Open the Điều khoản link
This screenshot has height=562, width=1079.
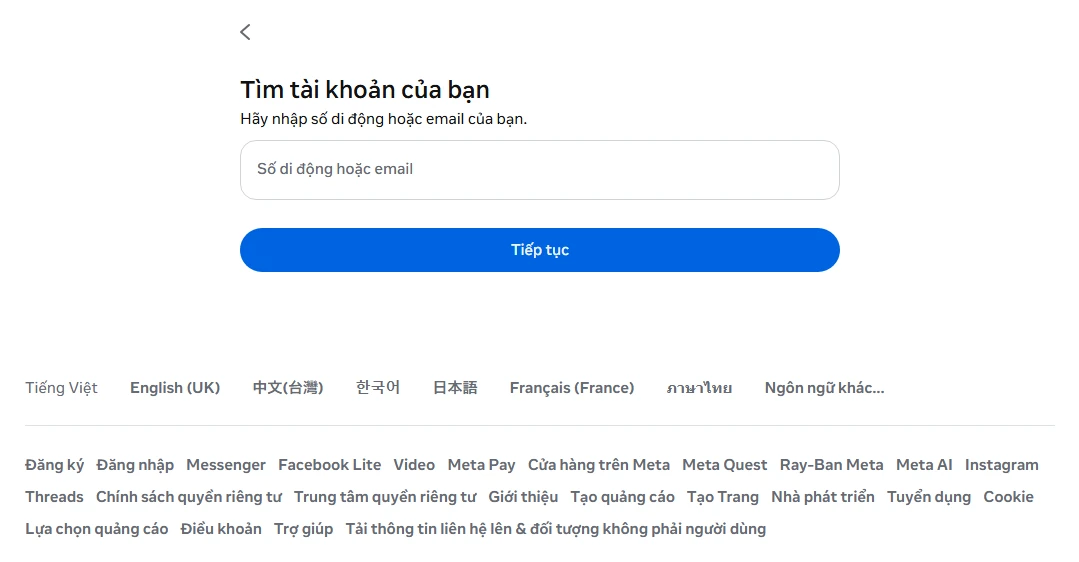click(221, 529)
